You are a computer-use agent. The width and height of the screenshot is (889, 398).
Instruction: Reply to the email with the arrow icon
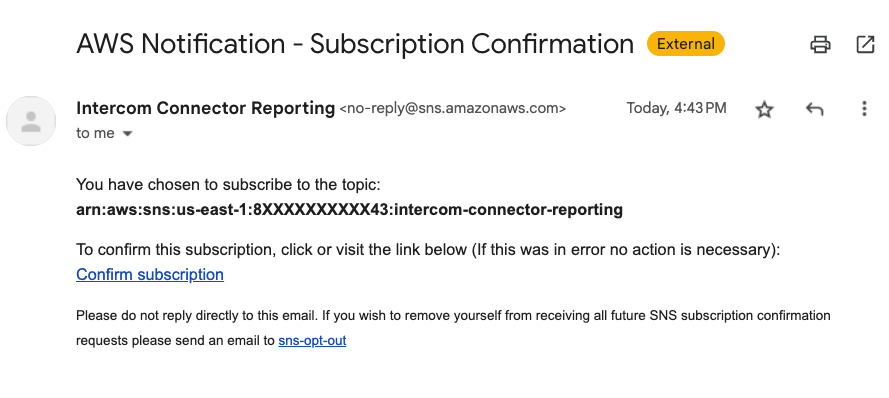(814, 109)
